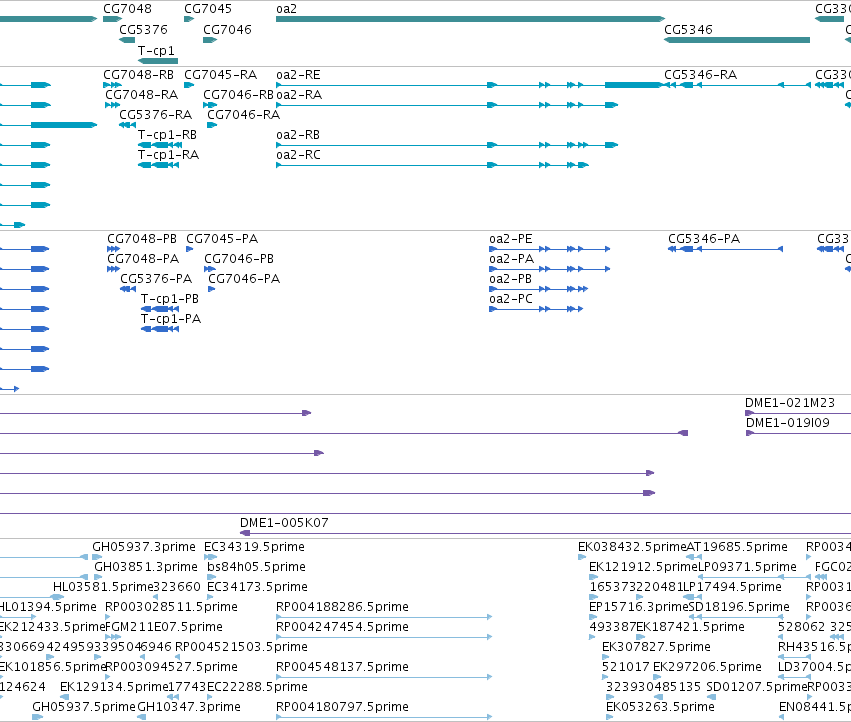Click the T-cp1-RB transcript label
This screenshot has width=851, height=722.
click(167, 135)
